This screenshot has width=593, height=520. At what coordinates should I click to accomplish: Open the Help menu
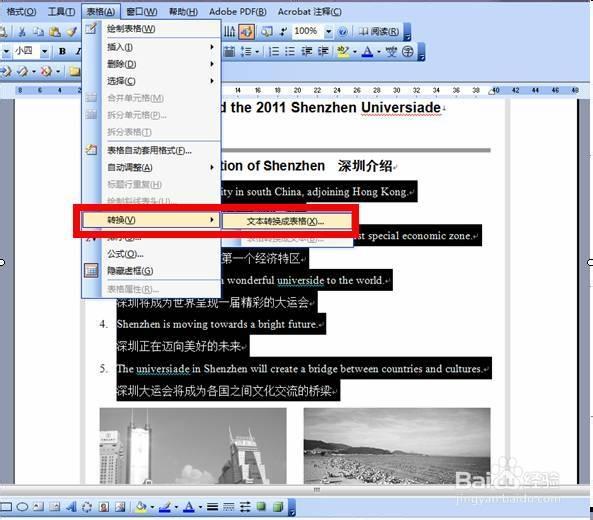183,12
